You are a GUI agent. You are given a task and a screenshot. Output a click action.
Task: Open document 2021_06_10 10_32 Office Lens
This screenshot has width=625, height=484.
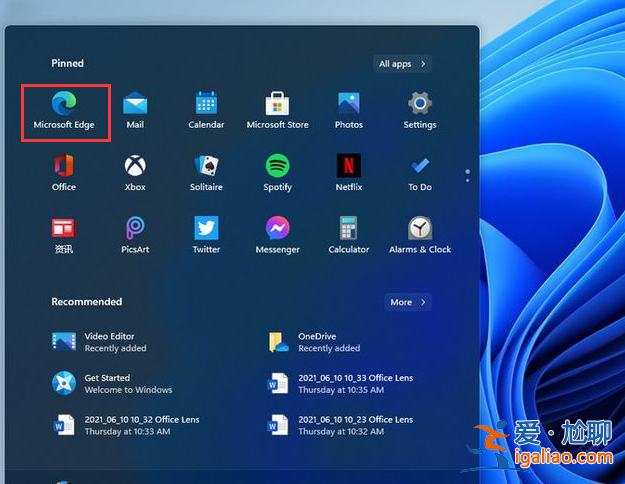(126, 425)
